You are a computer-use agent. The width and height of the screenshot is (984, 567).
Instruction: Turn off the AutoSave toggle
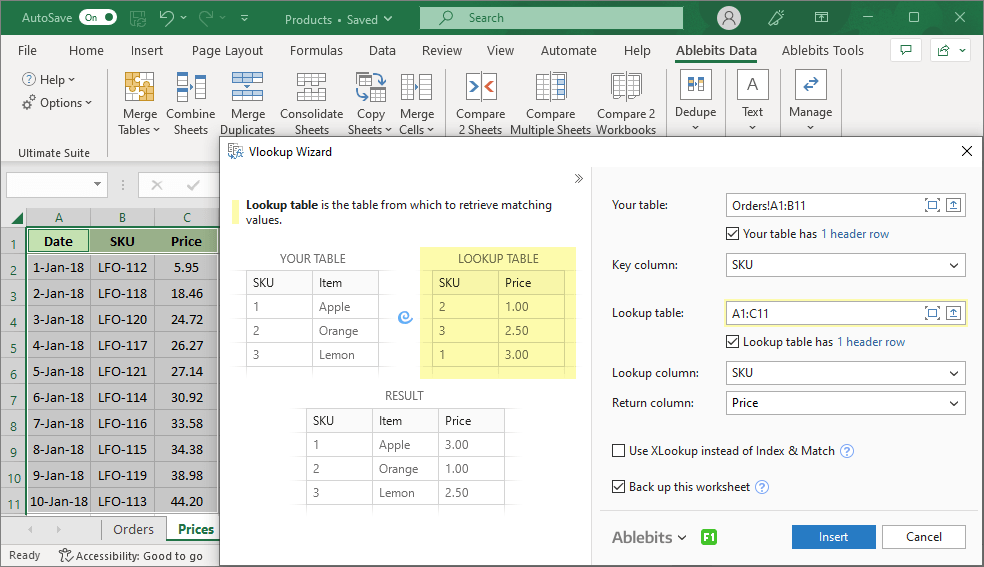pyautogui.click(x=97, y=18)
